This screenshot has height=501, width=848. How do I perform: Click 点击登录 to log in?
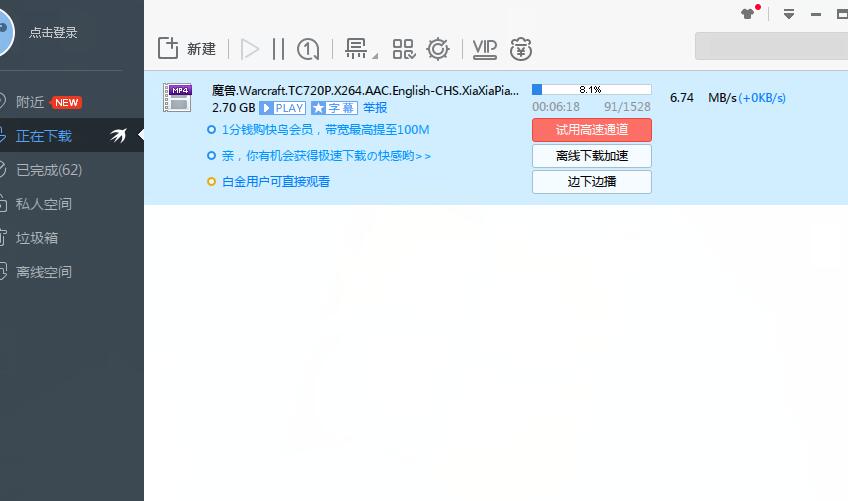53,32
